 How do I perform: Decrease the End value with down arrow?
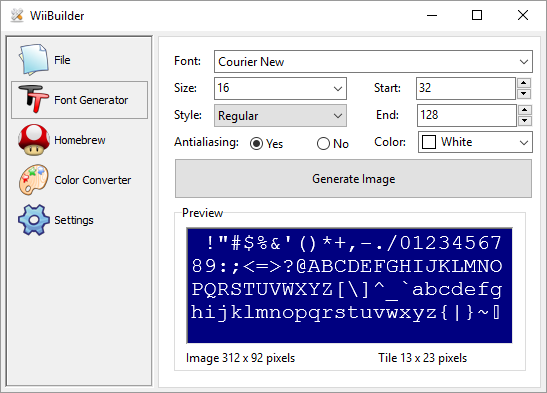click(524, 121)
